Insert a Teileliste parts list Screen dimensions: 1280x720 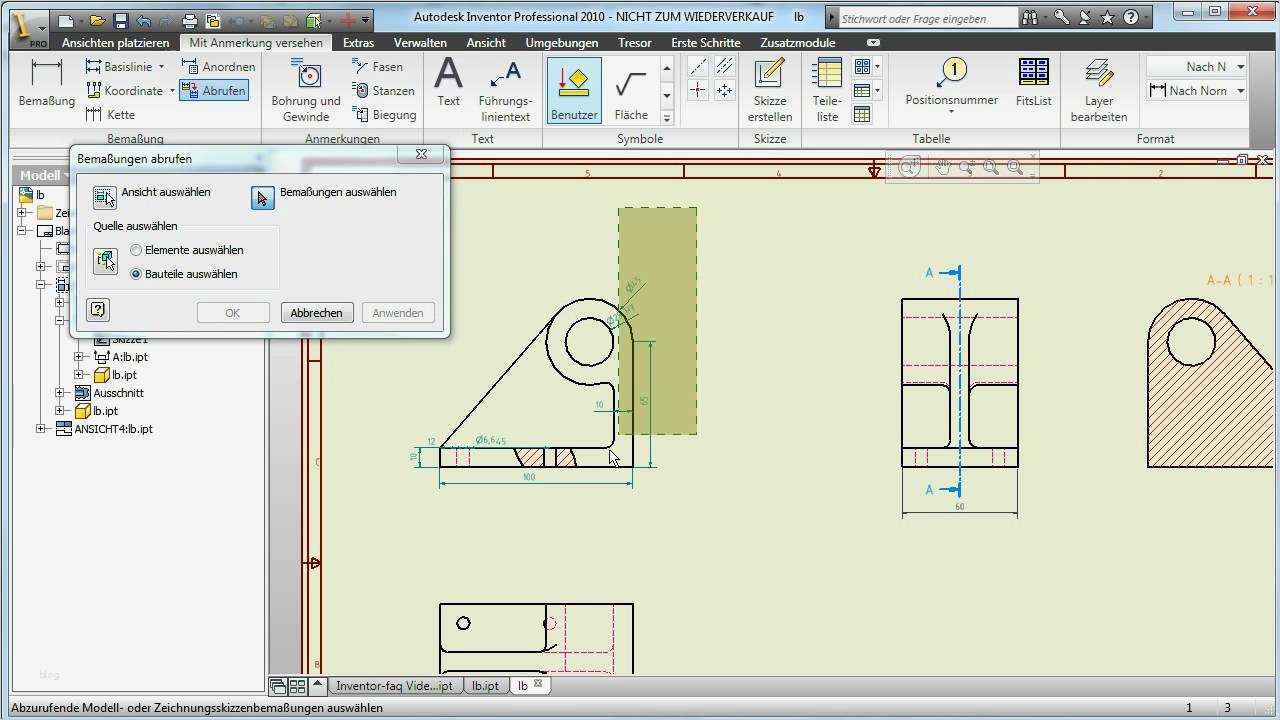click(827, 91)
